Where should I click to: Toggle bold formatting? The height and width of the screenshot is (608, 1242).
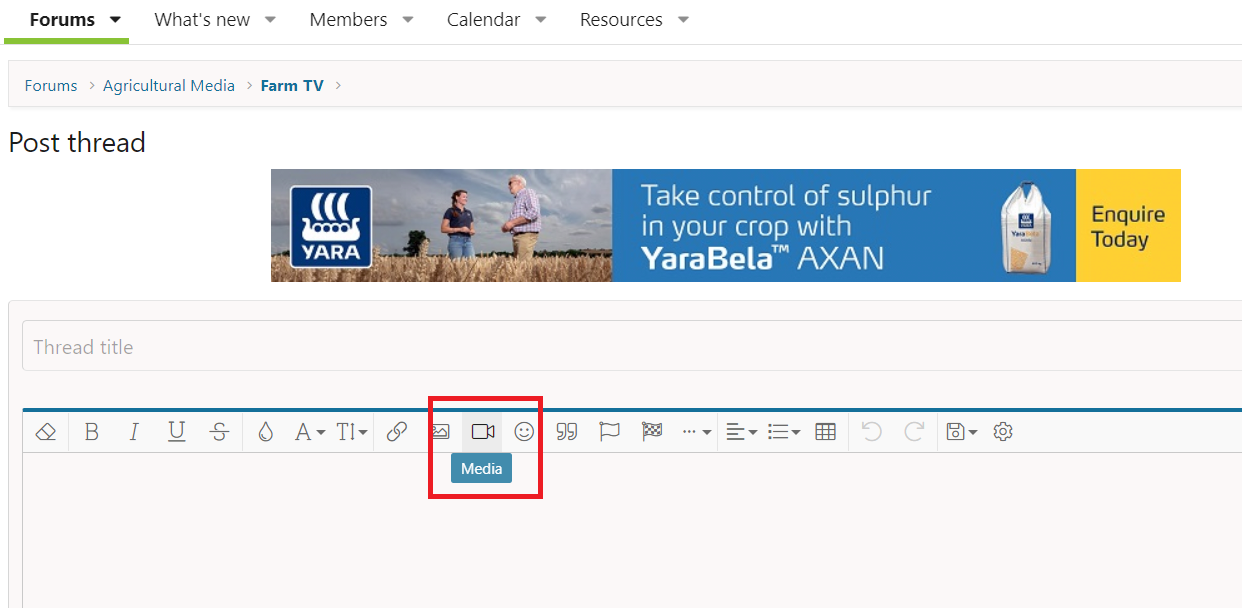(92, 432)
